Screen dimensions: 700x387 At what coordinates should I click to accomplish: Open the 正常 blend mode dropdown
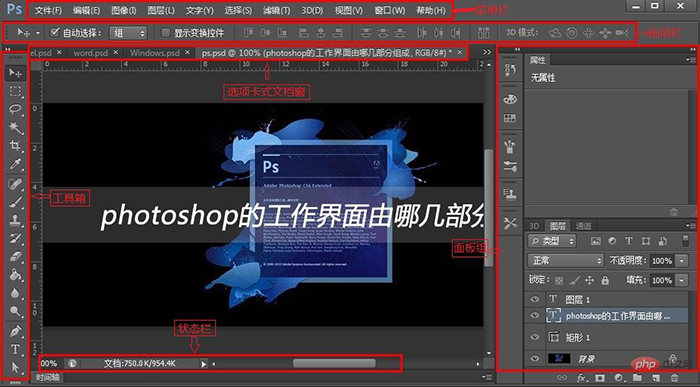(x=566, y=260)
